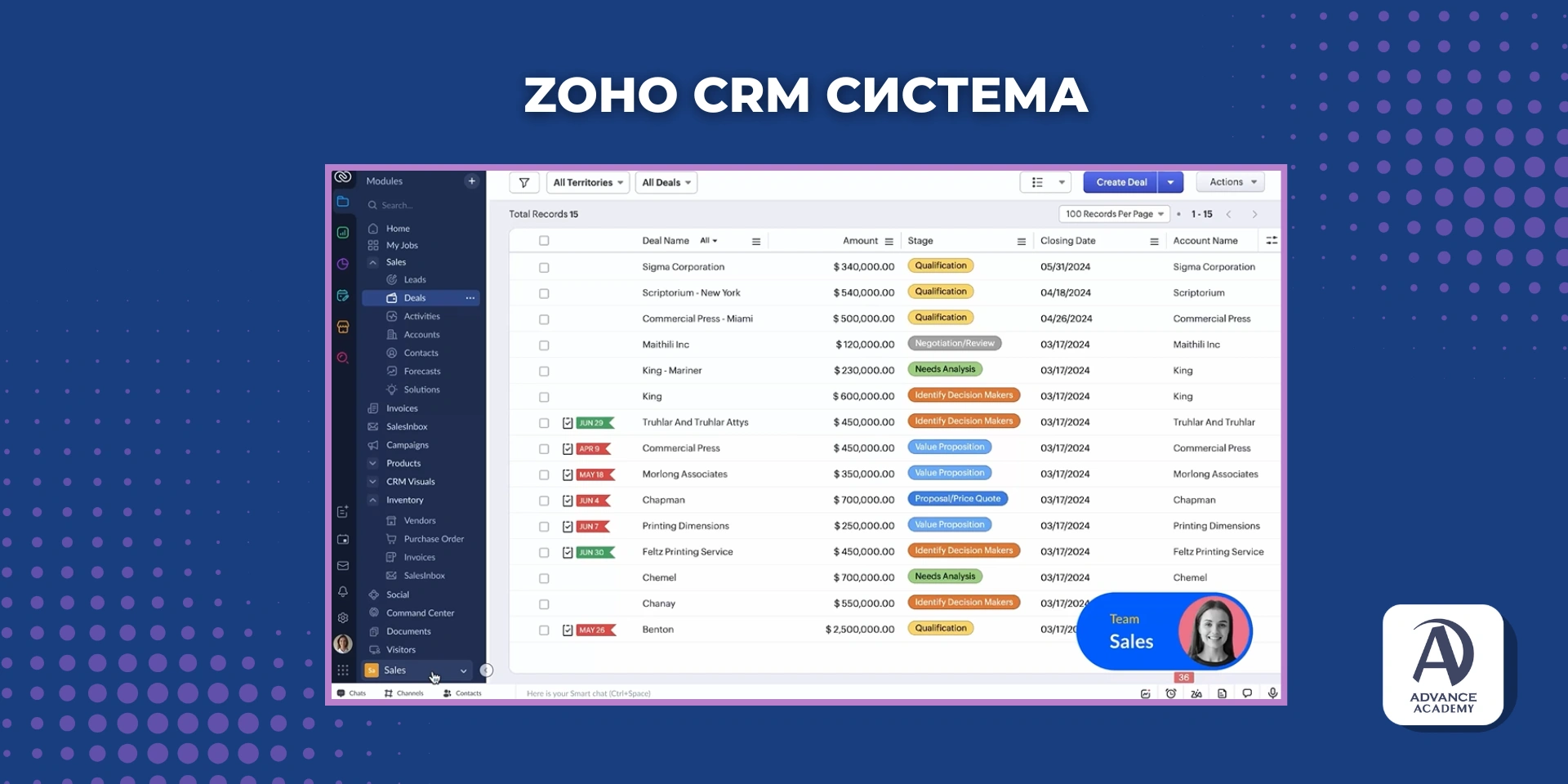Open Closing Date column menu icon
The image size is (1568, 784).
tap(1154, 242)
